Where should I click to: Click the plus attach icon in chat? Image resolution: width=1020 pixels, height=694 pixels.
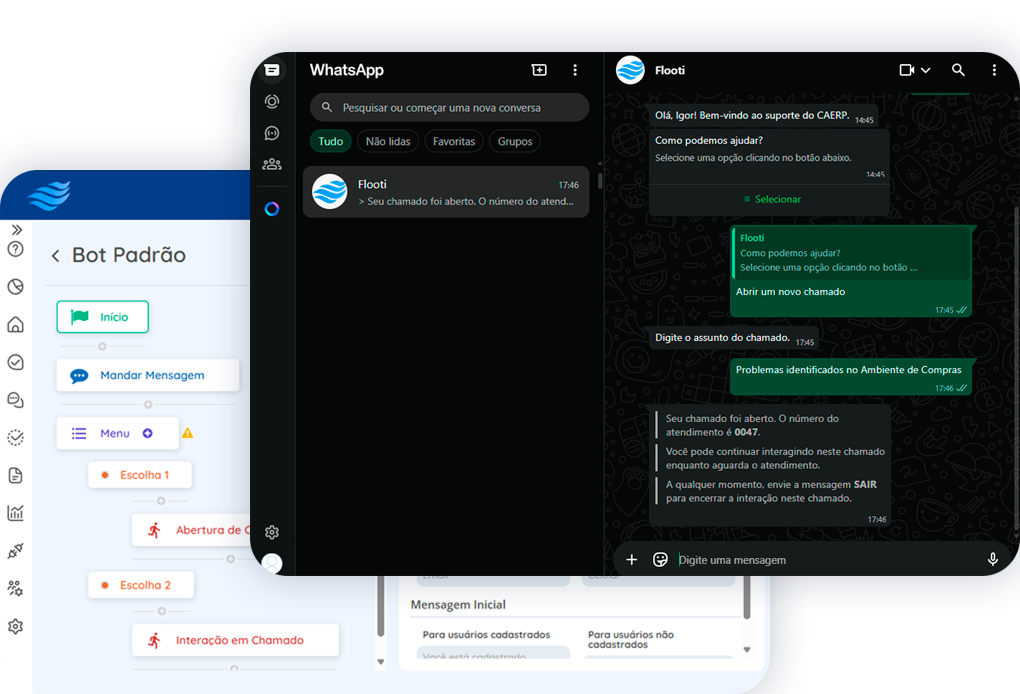pos(631,560)
